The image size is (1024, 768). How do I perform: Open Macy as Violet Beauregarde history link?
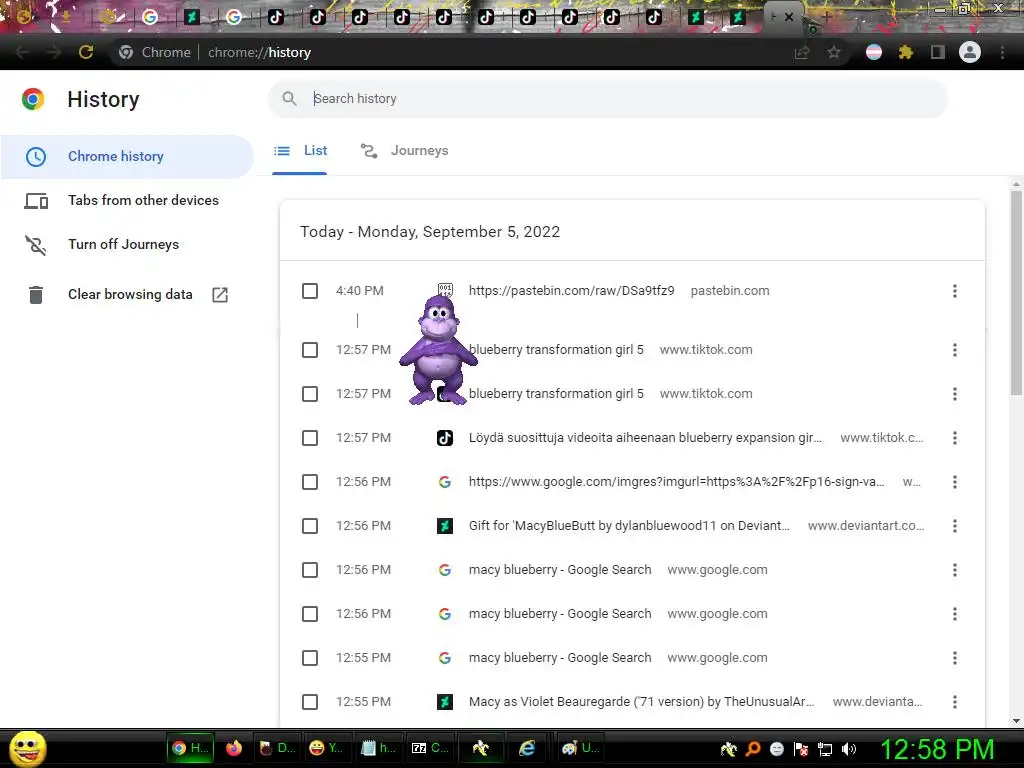[641, 702]
